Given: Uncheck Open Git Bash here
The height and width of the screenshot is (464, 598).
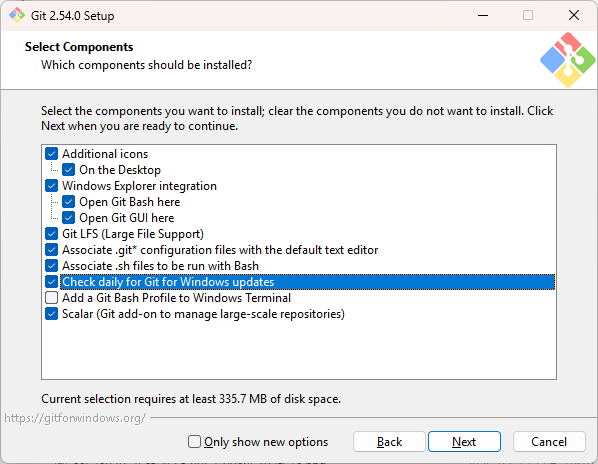Looking at the screenshot, I should 69,202.
